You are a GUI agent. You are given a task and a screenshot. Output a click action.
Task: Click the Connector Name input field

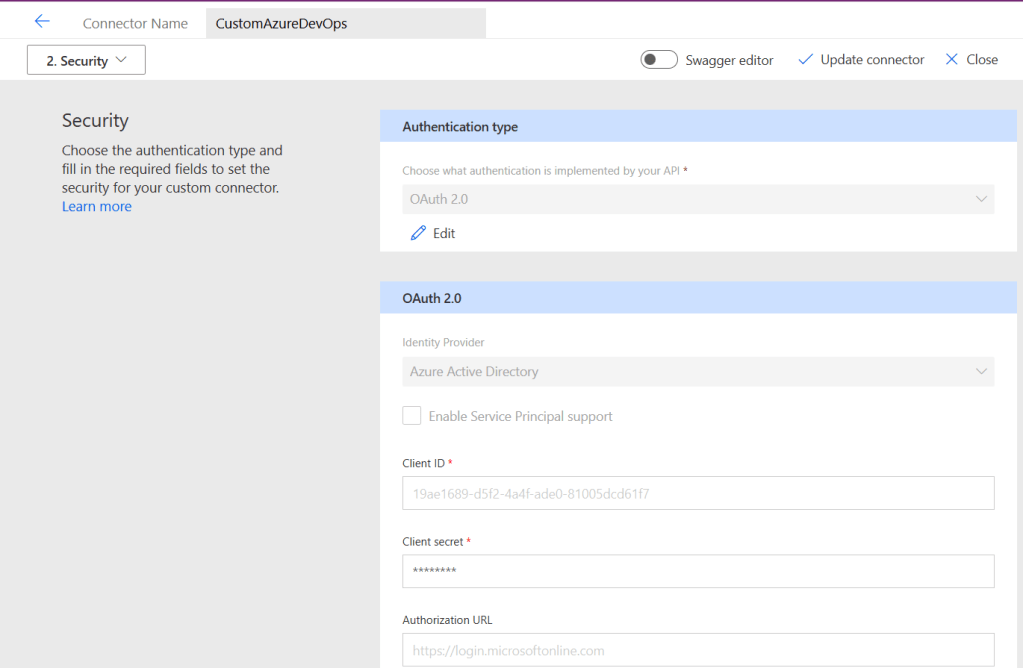(345, 23)
